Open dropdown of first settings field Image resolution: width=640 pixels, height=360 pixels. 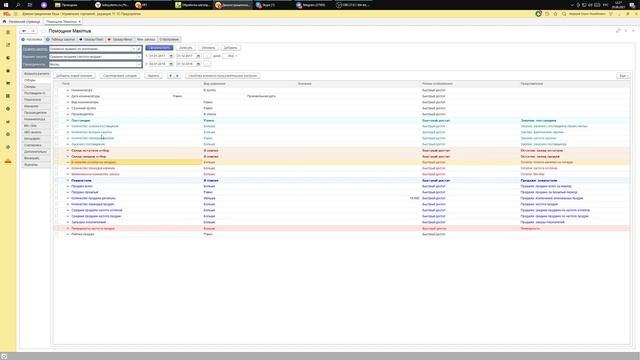pyautogui.click(x=133, y=49)
